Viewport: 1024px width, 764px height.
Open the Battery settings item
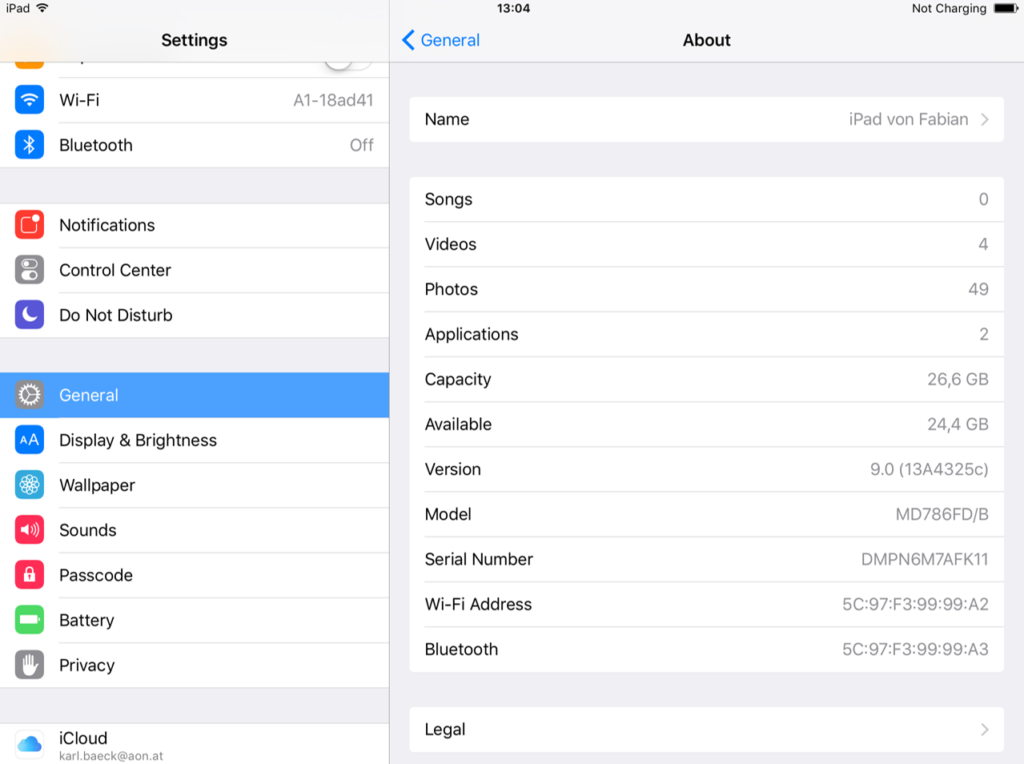[194, 620]
